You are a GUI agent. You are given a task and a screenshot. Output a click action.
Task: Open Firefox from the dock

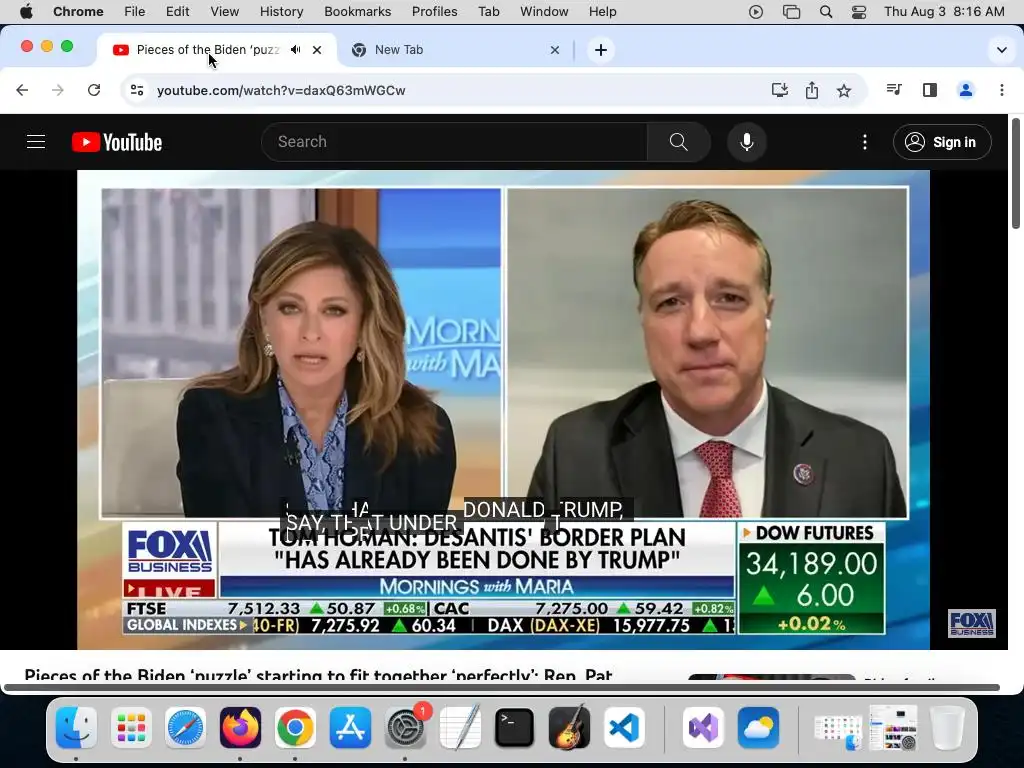click(240, 727)
